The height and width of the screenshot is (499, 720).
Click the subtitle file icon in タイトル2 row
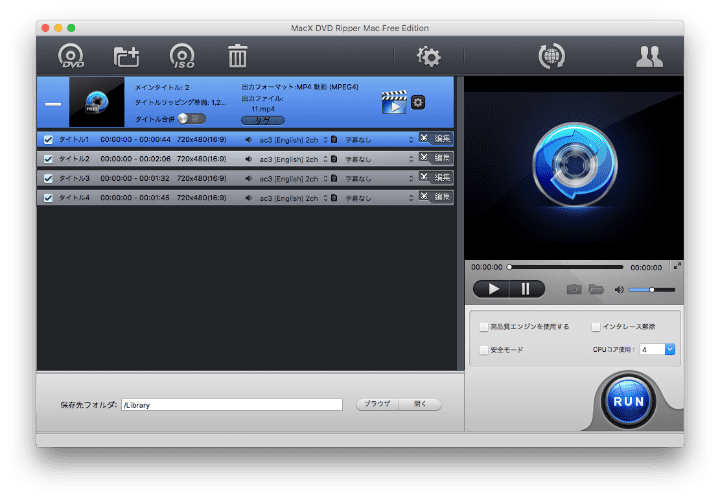click(334, 159)
